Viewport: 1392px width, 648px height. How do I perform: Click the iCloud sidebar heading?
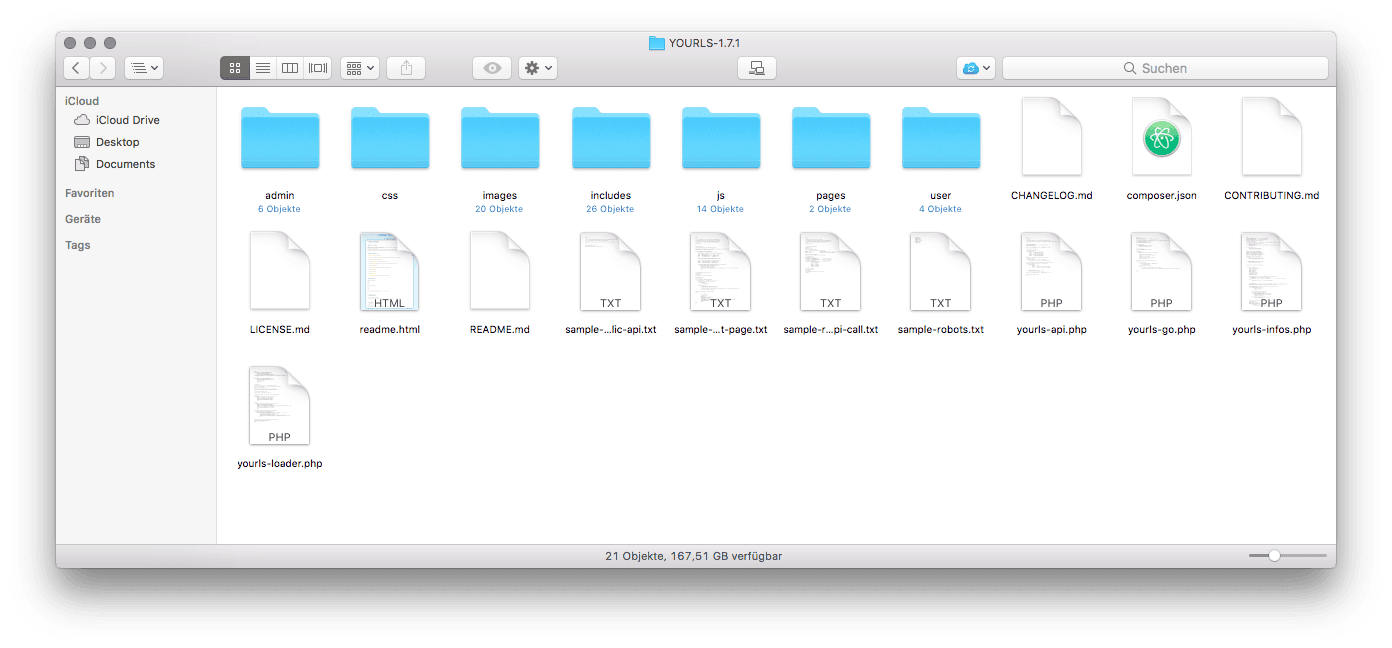(82, 101)
